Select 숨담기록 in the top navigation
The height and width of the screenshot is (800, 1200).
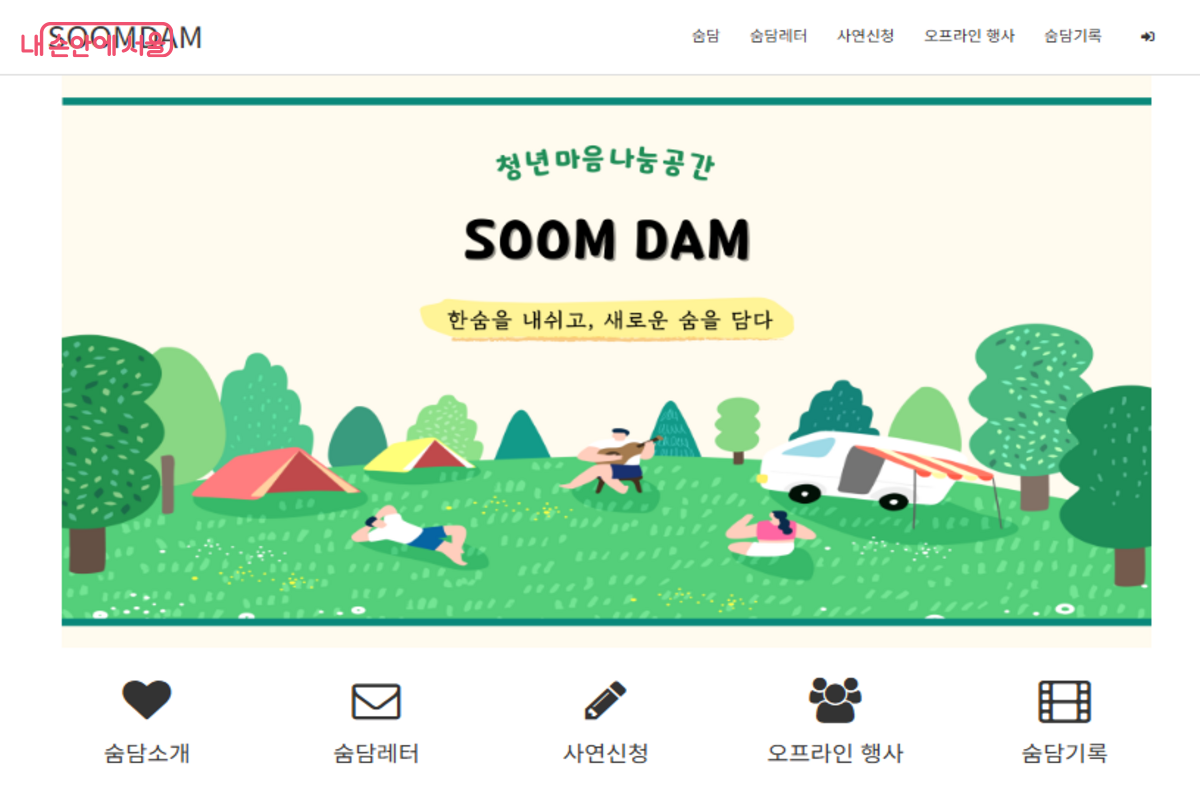(x=1073, y=36)
